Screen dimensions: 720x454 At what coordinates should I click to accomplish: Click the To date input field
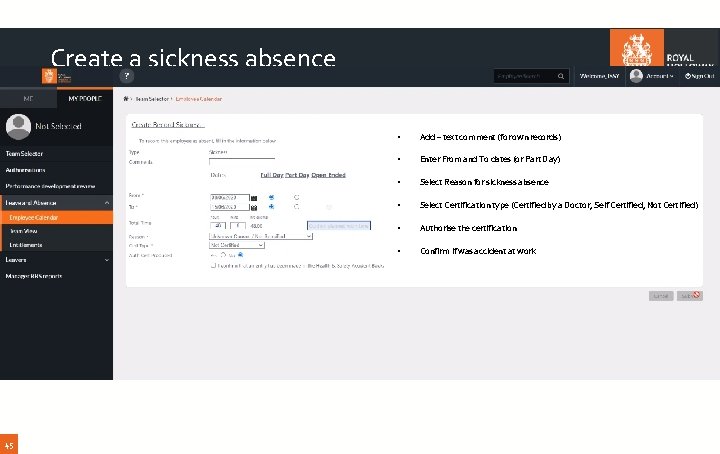[x=230, y=207]
